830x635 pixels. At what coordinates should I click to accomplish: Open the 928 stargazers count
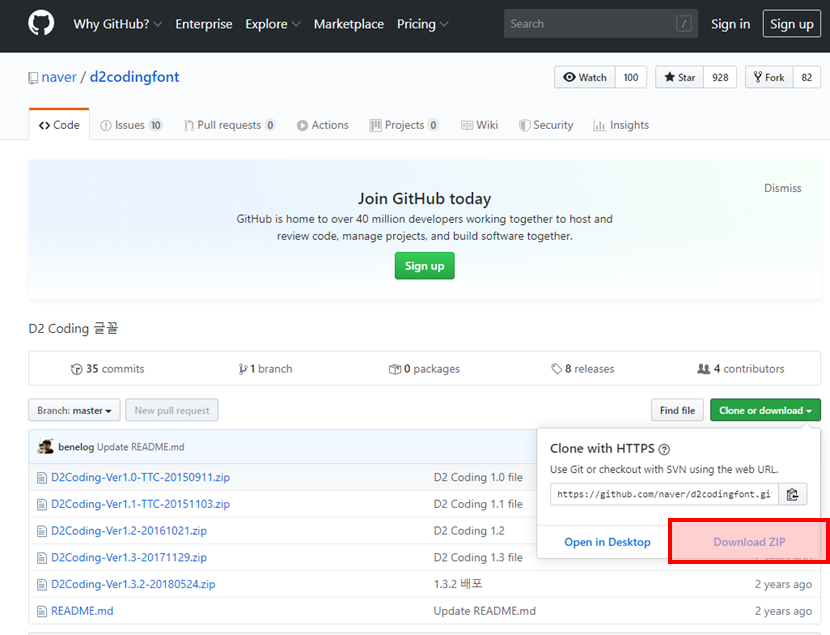click(x=720, y=77)
